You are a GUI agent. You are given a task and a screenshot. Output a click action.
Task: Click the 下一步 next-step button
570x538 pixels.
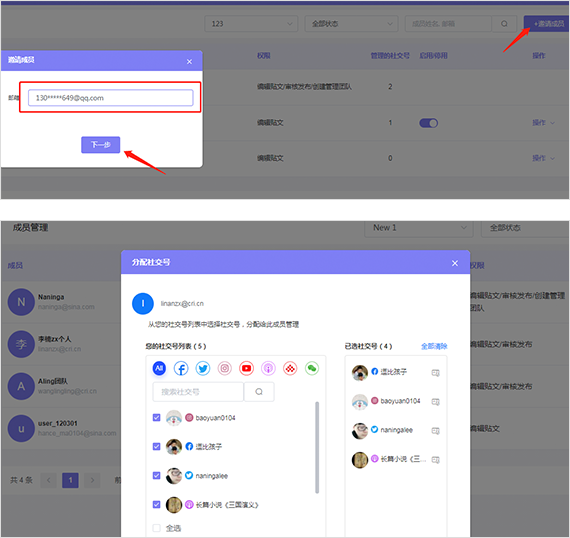click(x=101, y=145)
